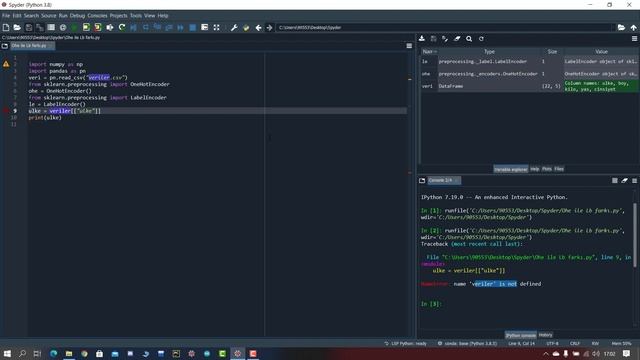Open the IPython console options menu
Viewport: 640px width, 360px height.
634,180
